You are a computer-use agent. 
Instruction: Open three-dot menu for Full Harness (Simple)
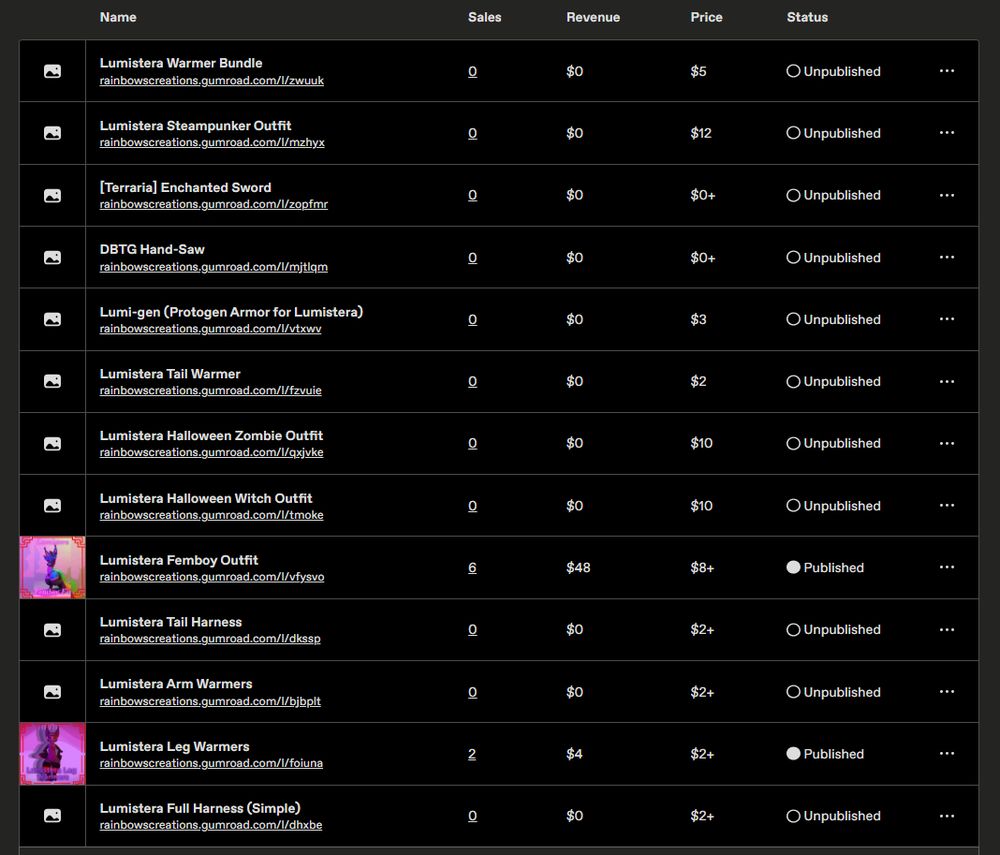946,815
